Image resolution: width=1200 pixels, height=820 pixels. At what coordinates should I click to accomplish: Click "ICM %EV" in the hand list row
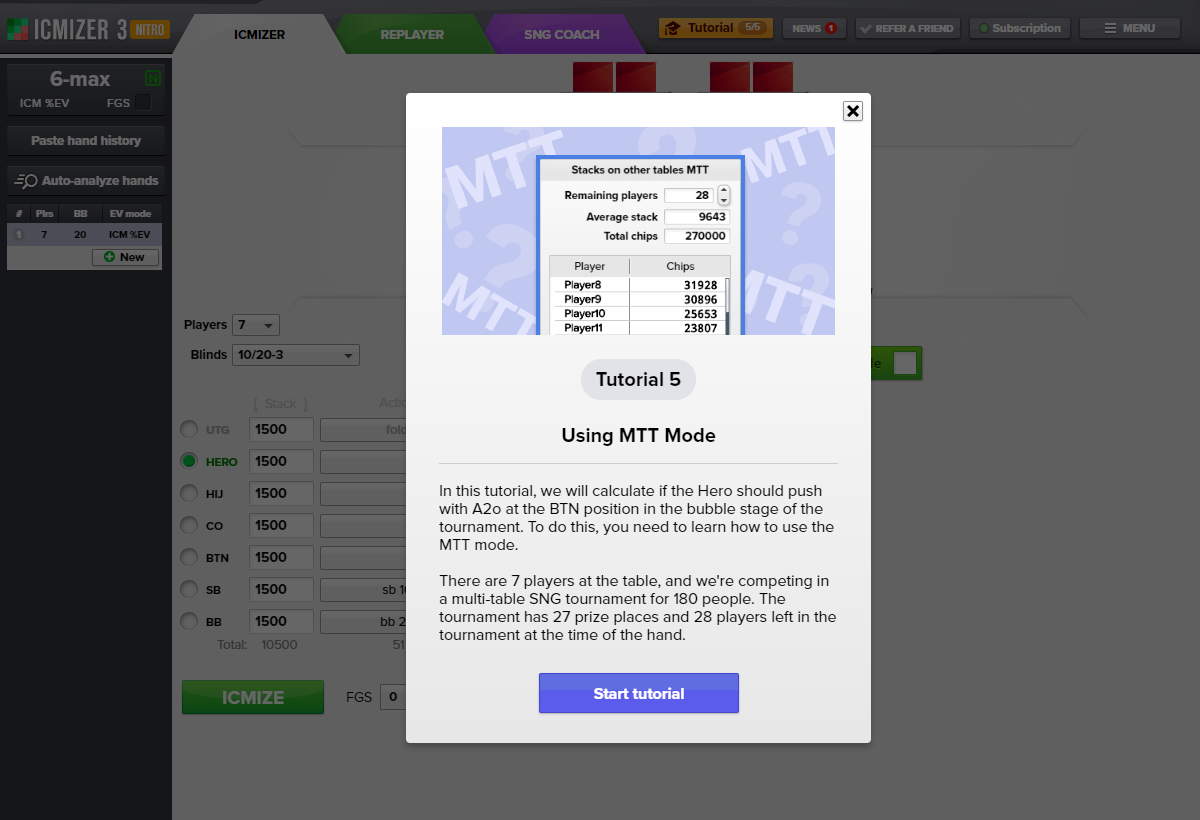pyautogui.click(x=130, y=235)
